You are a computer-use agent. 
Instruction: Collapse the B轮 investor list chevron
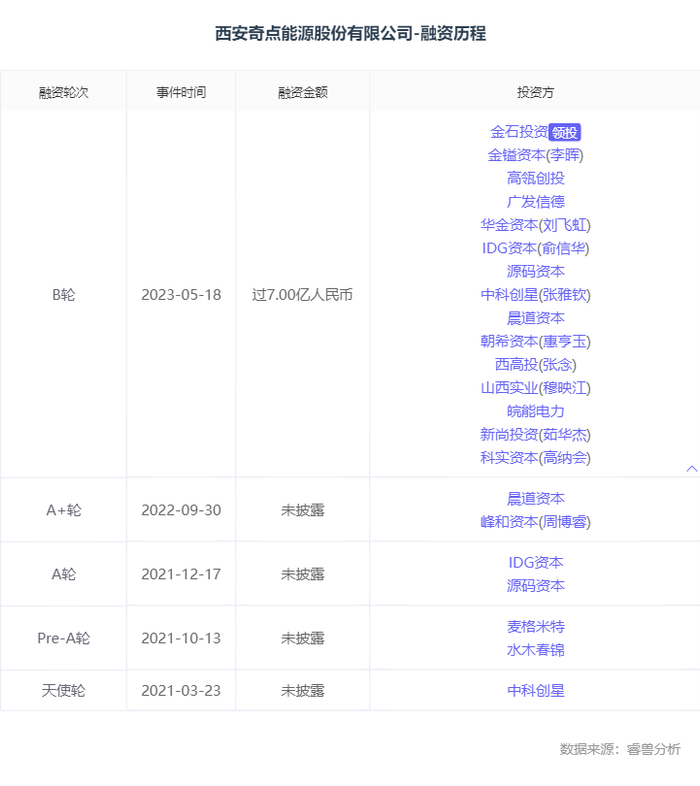(692, 469)
